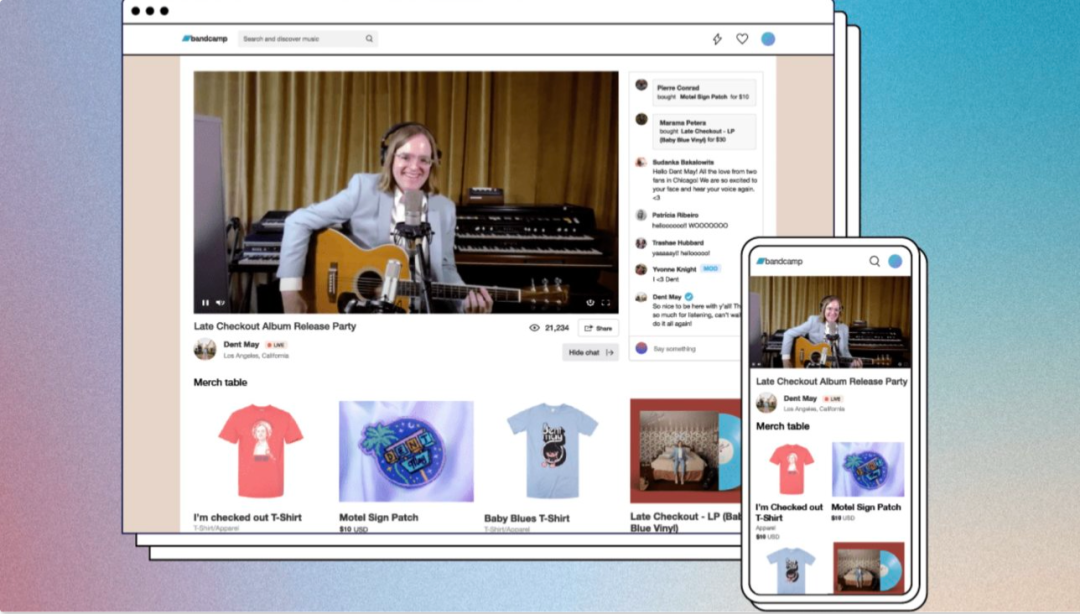Viewport: 1080px width, 614px height.
Task: Open the lightning bolt feed icon
Action: pyautogui.click(x=717, y=39)
